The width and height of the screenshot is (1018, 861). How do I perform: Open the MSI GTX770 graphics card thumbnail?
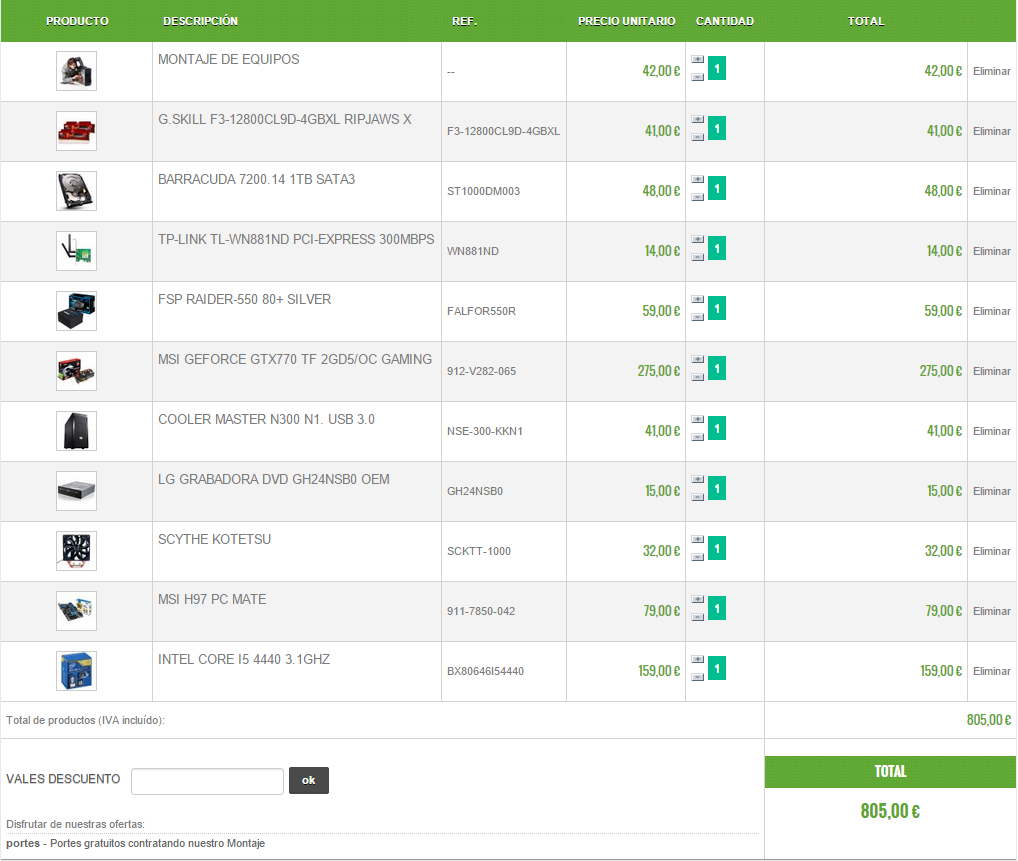coord(77,371)
